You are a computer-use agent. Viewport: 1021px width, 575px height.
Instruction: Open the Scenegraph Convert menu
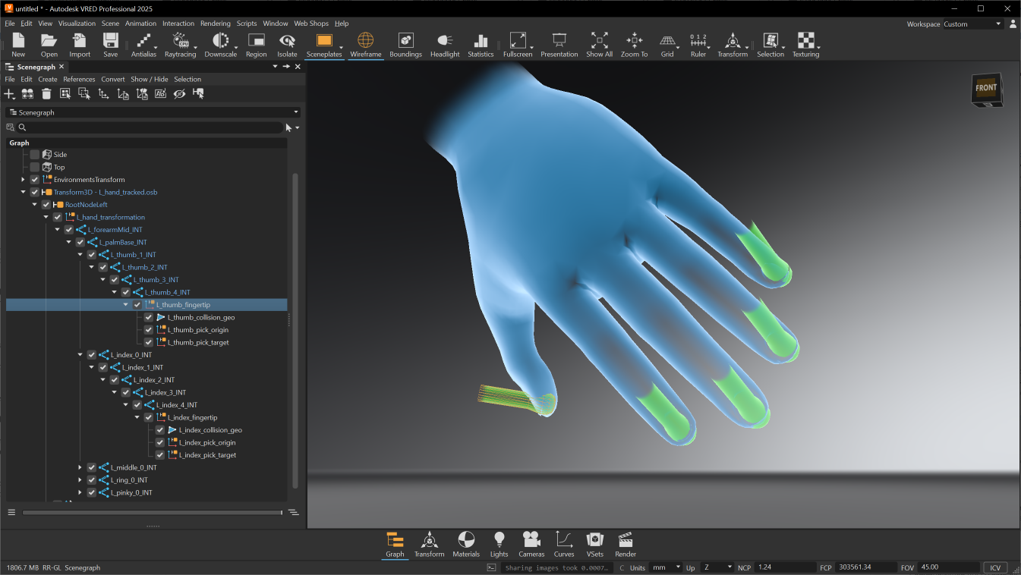(113, 79)
